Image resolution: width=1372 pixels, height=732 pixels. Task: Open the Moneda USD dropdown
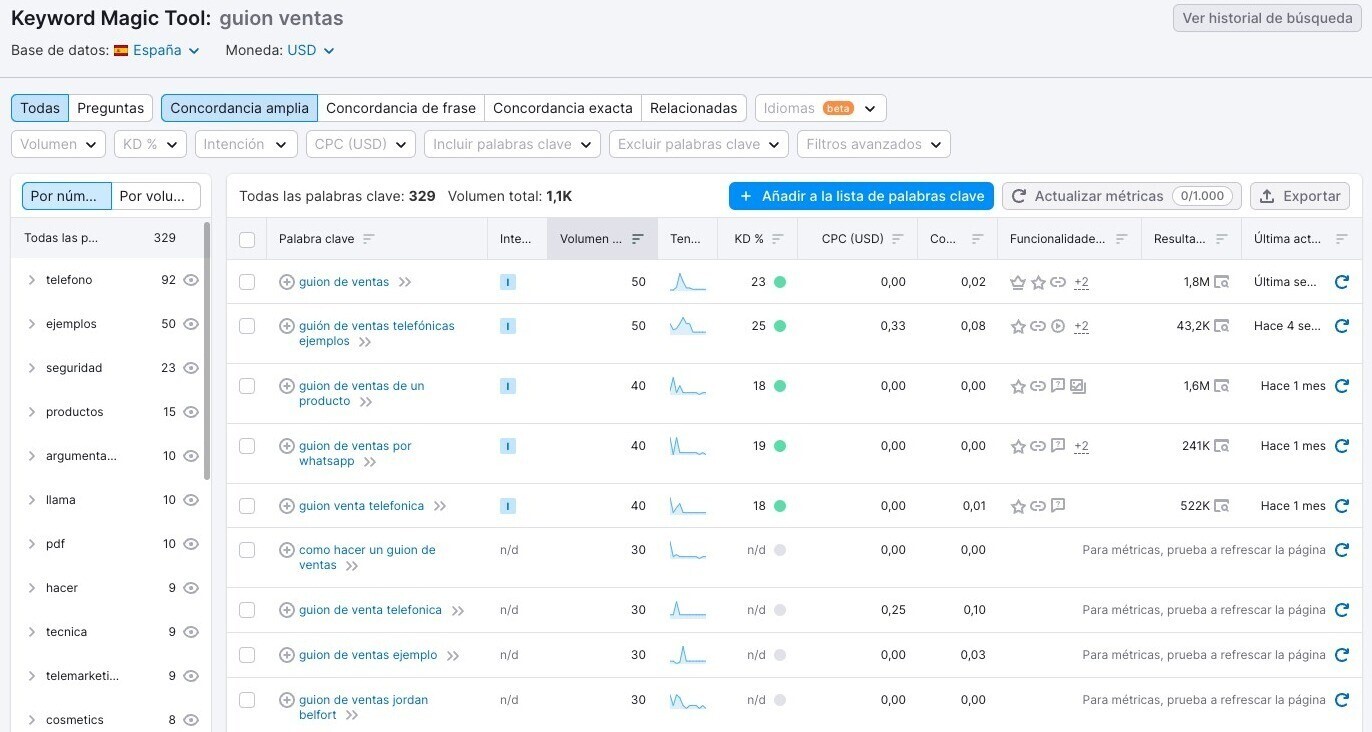310,49
